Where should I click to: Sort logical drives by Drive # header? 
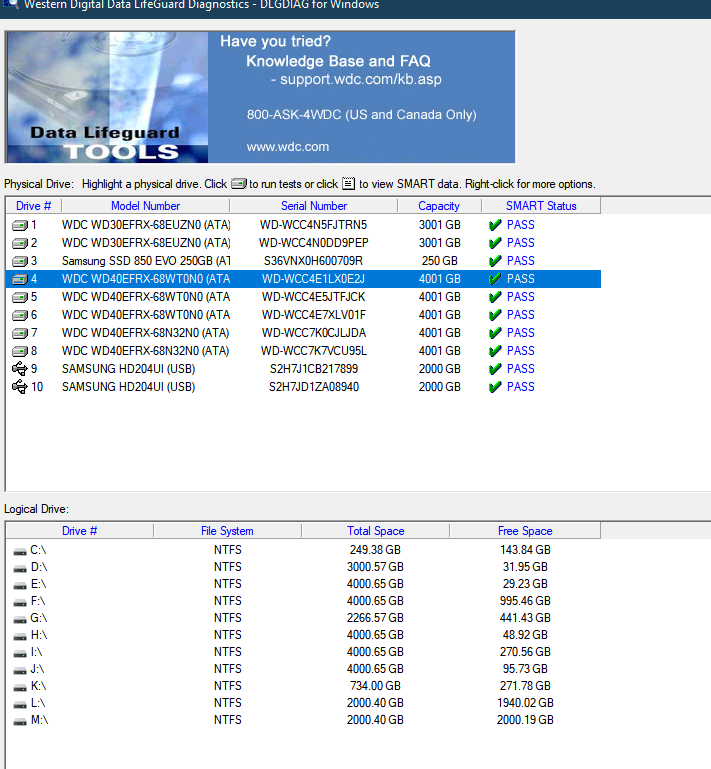coord(79,531)
